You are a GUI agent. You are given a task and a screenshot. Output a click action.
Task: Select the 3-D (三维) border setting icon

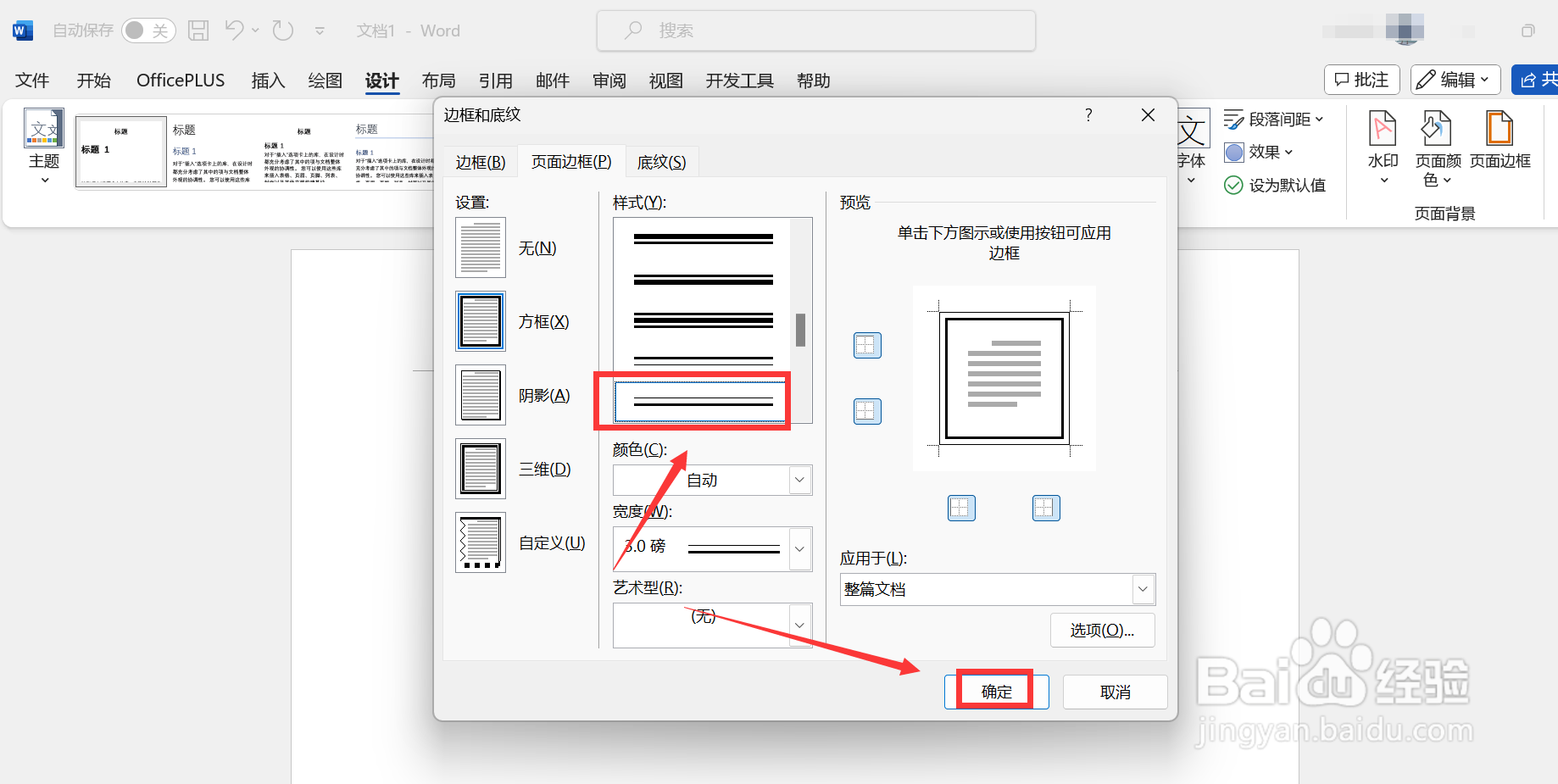(481, 469)
